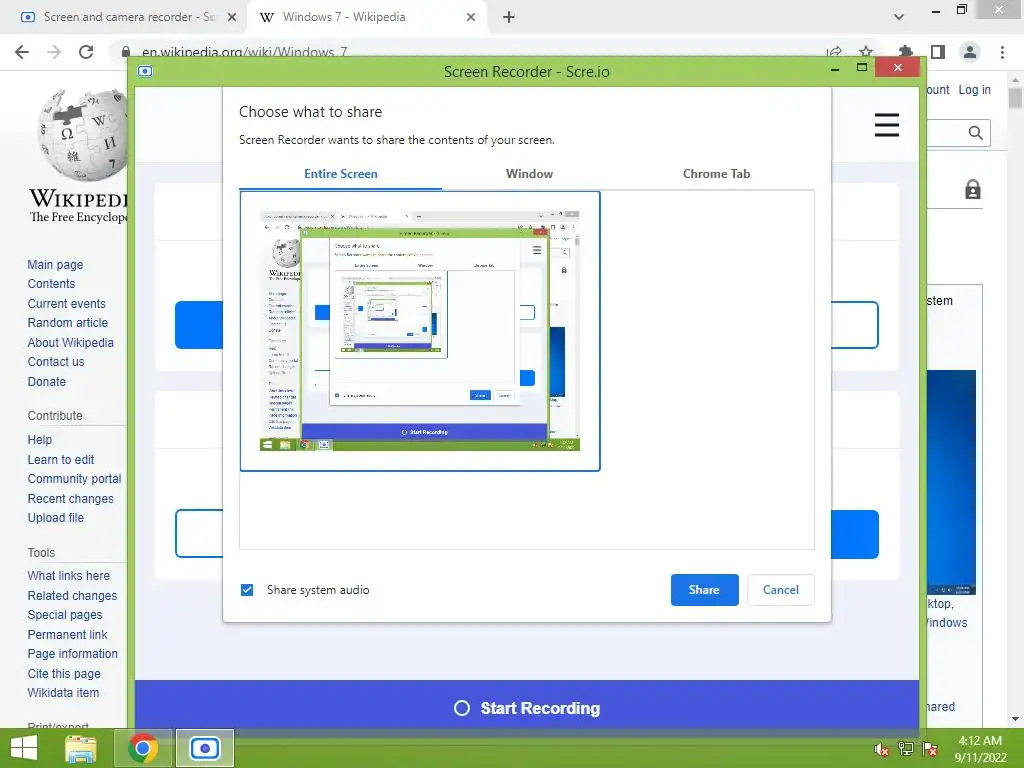Click the Start Recording button
This screenshot has height=768, width=1024.
point(527,708)
